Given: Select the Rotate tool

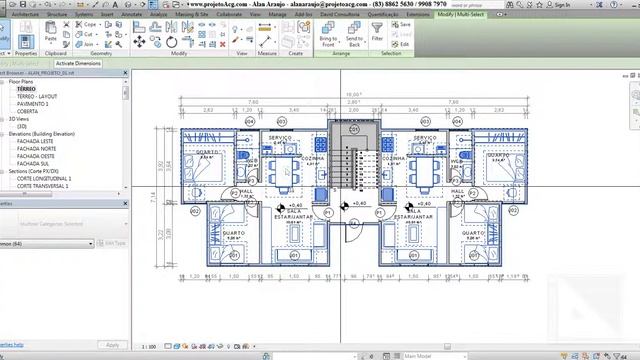Looking at the screenshot, I should (171, 42).
